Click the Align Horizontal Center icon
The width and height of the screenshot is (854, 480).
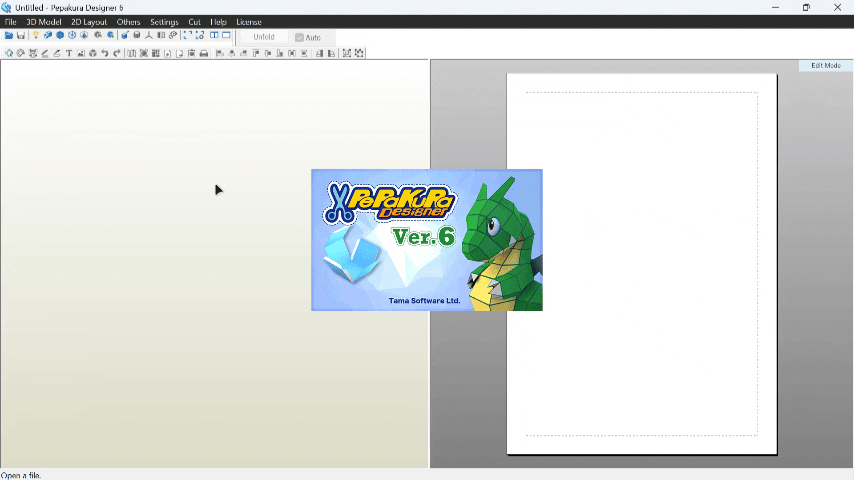click(x=231, y=53)
